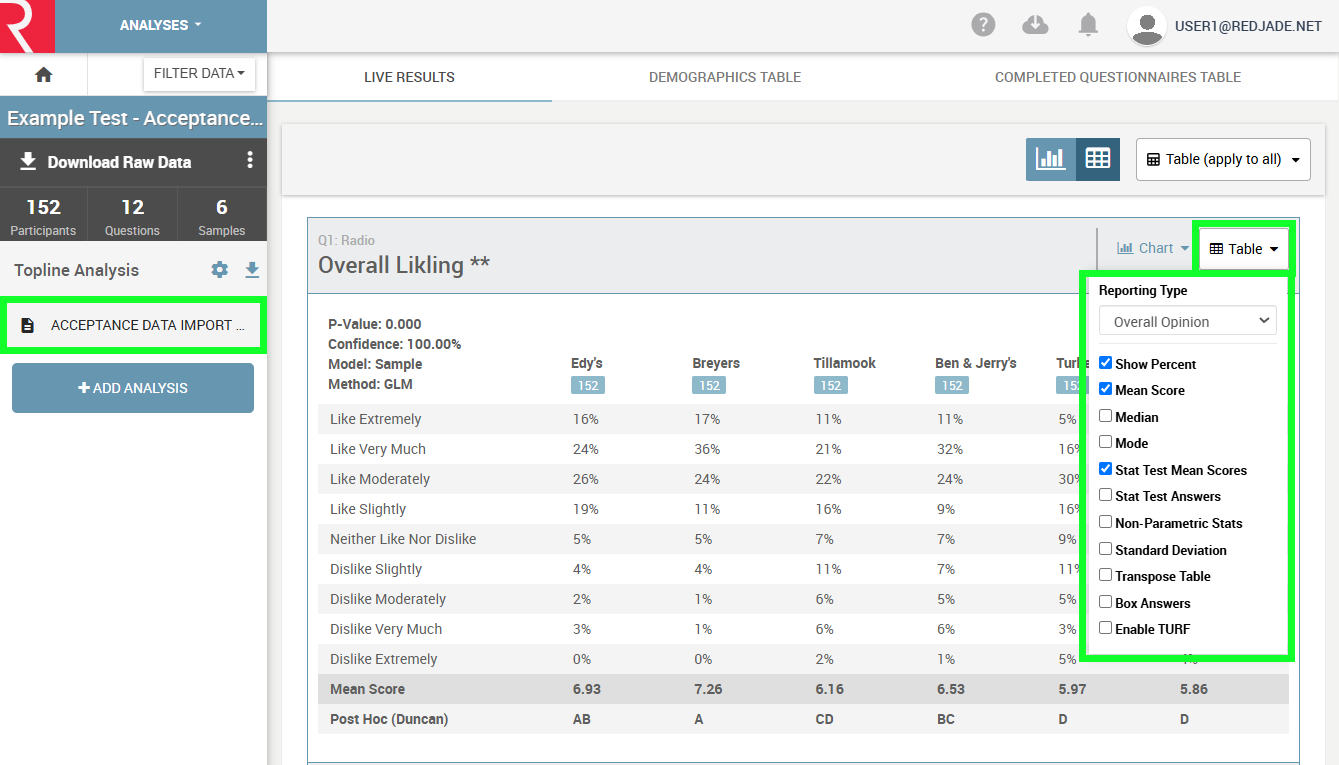Open Table (apply to all) dropdown
The width and height of the screenshot is (1339, 765).
tap(1223, 159)
